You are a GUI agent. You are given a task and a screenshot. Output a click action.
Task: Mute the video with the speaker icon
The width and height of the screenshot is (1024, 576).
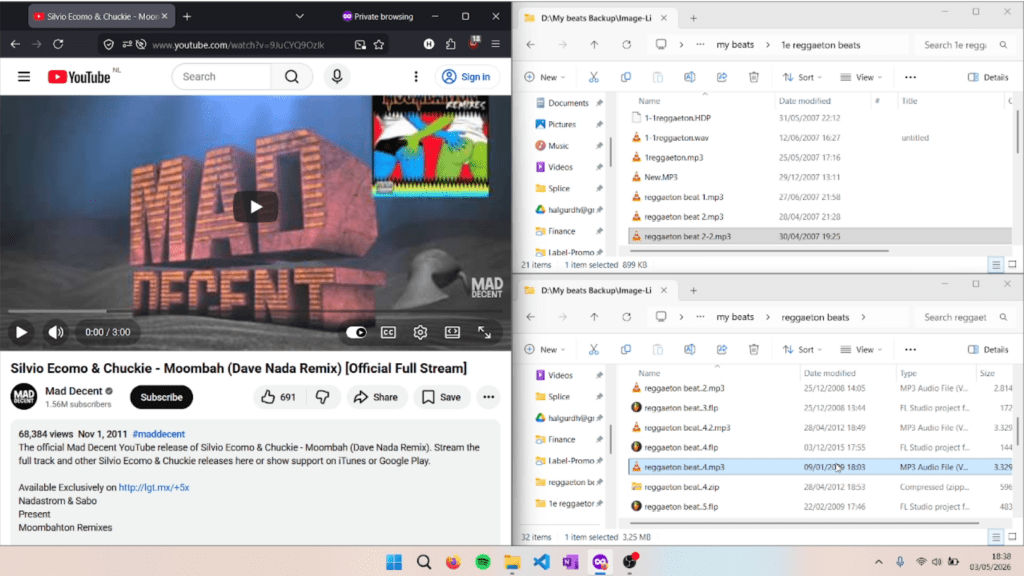point(56,332)
